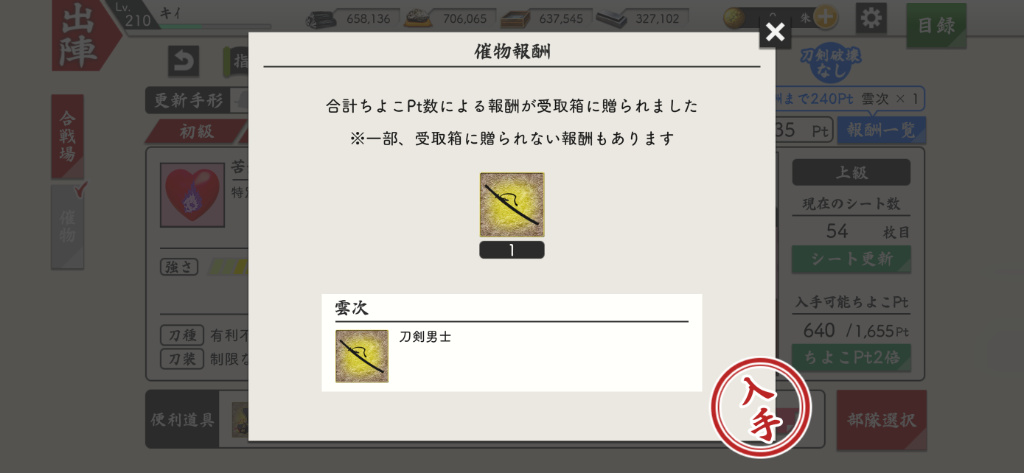
Task: Open the 雲次 sword thumbnail in list
Action: point(362,356)
